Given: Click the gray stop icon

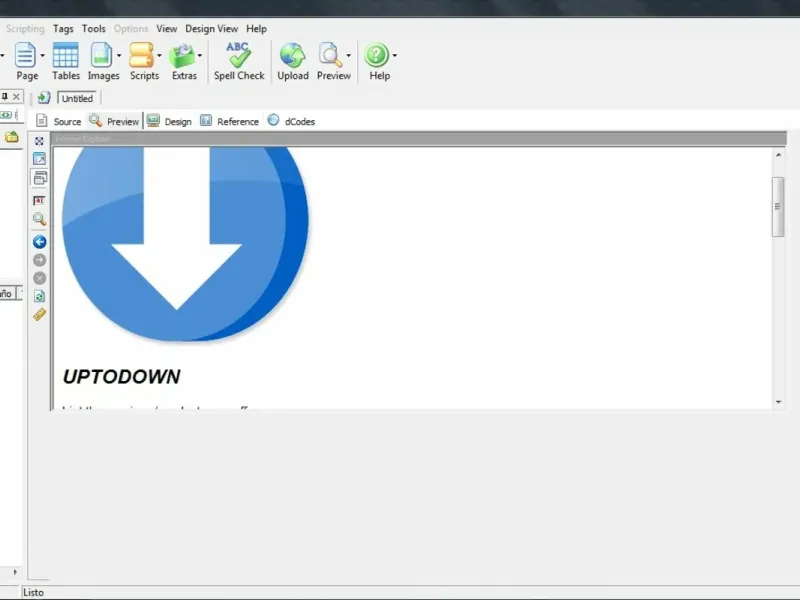Looking at the screenshot, I should coord(39,278).
